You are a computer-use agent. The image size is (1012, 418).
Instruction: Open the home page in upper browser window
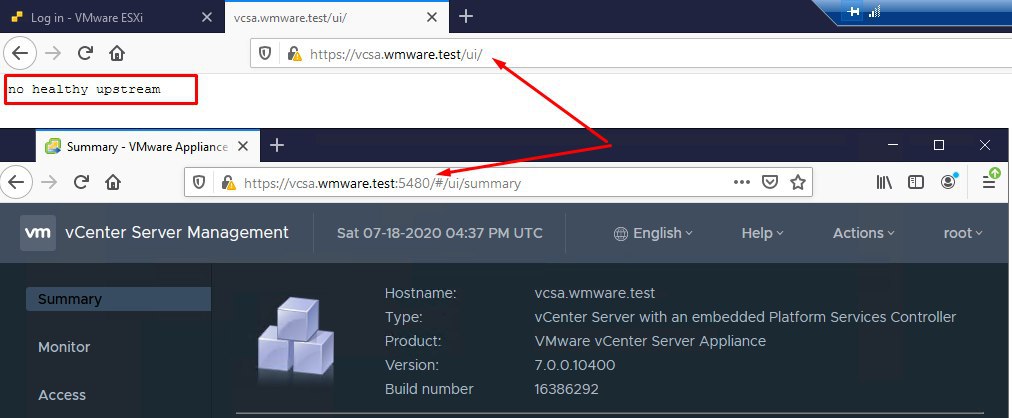point(117,53)
